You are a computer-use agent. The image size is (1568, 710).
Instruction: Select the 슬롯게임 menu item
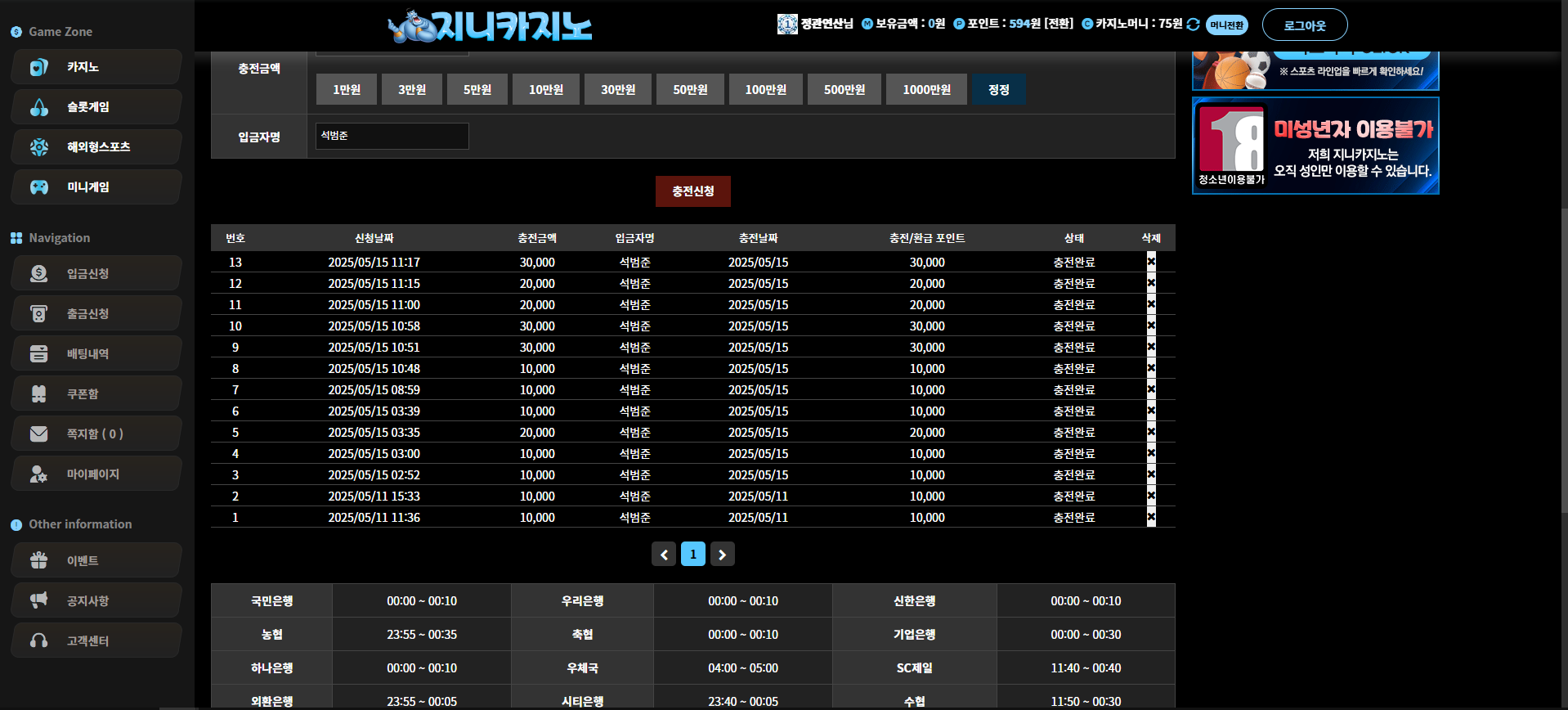[x=96, y=107]
